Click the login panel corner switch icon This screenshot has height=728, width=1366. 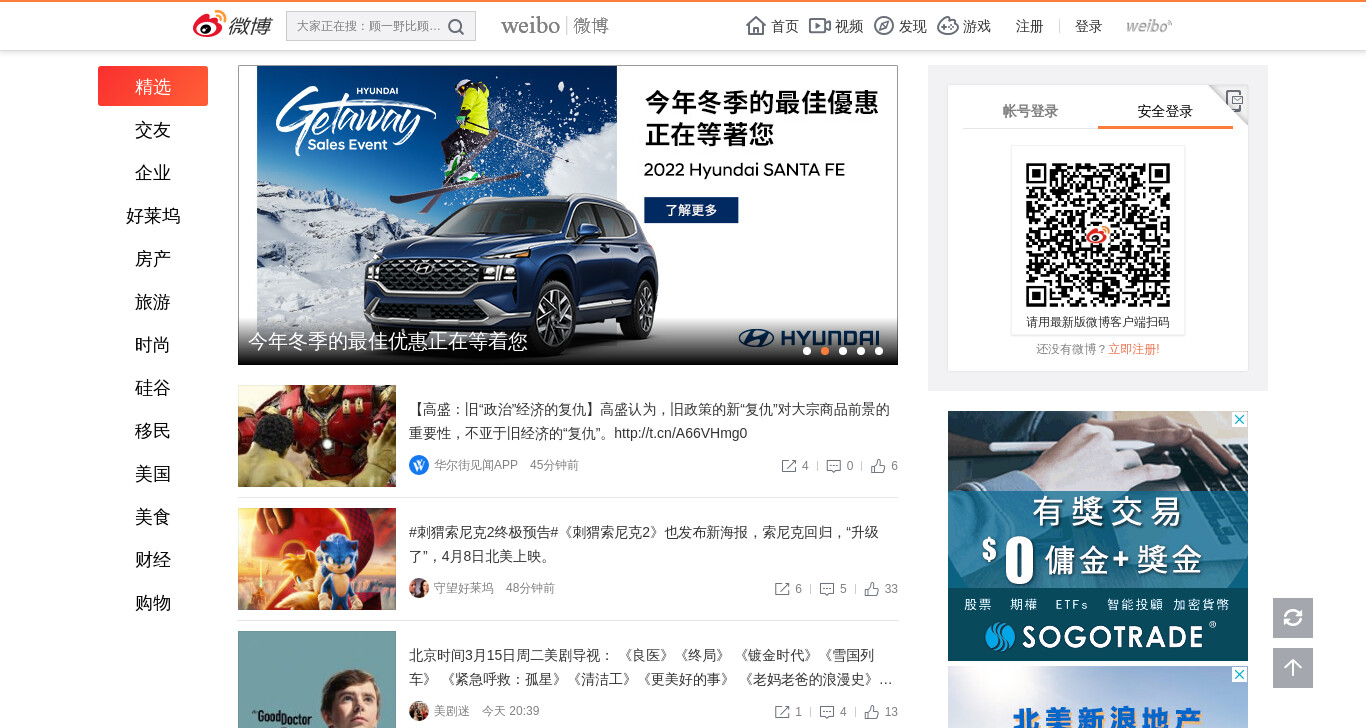pos(1235,99)
